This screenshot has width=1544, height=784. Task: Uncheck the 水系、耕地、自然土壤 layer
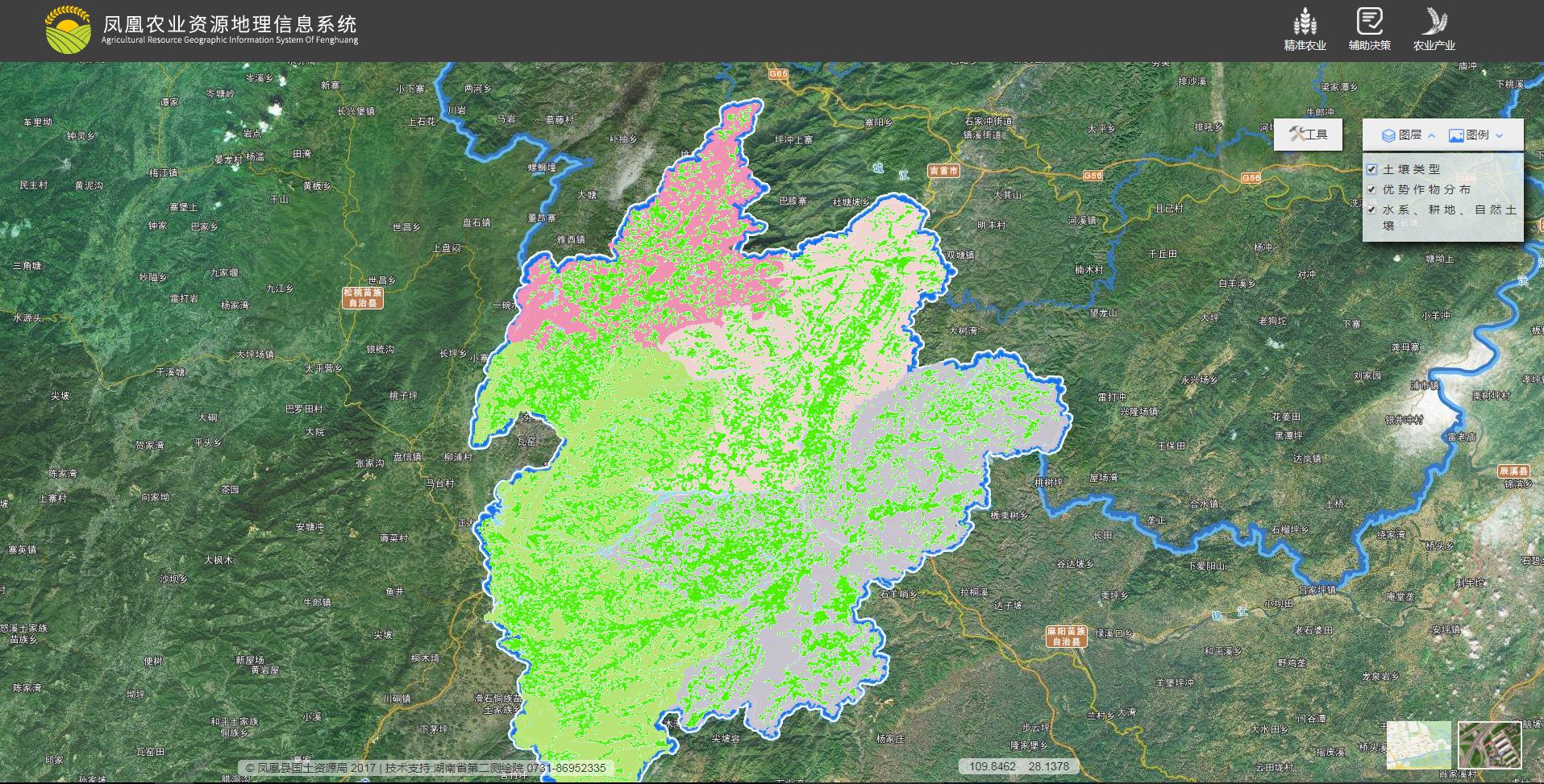point(1371,209)
